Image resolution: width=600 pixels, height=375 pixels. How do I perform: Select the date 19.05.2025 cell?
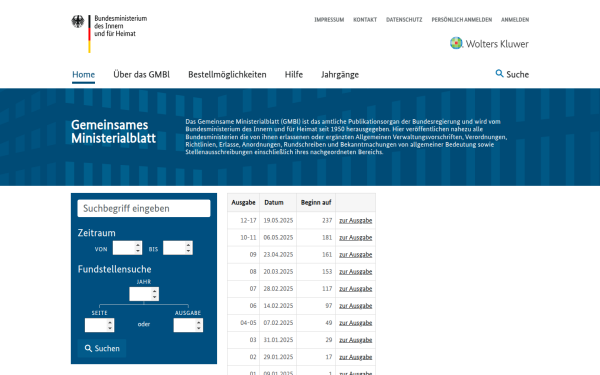(x=278, y=220)
